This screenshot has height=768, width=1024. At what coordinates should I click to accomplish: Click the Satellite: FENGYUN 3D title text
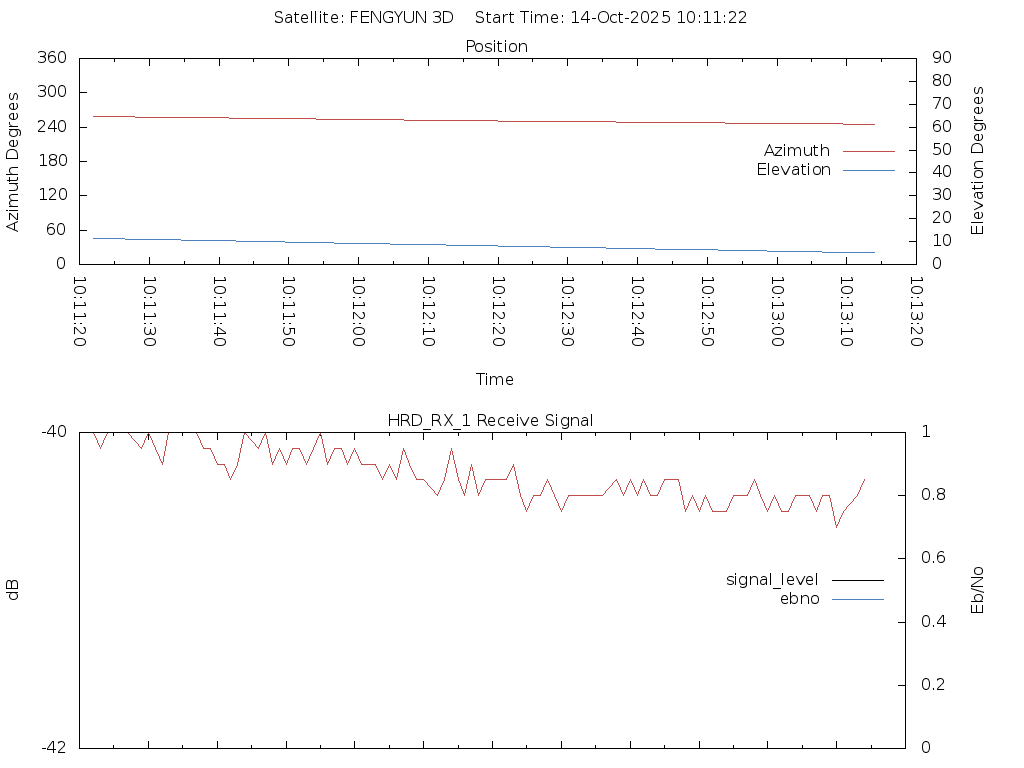(x=363, y=17)
